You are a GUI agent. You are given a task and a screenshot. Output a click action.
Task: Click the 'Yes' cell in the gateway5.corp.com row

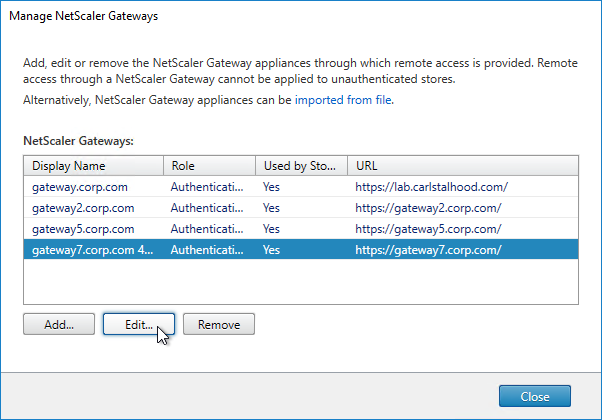click(272, 230)
